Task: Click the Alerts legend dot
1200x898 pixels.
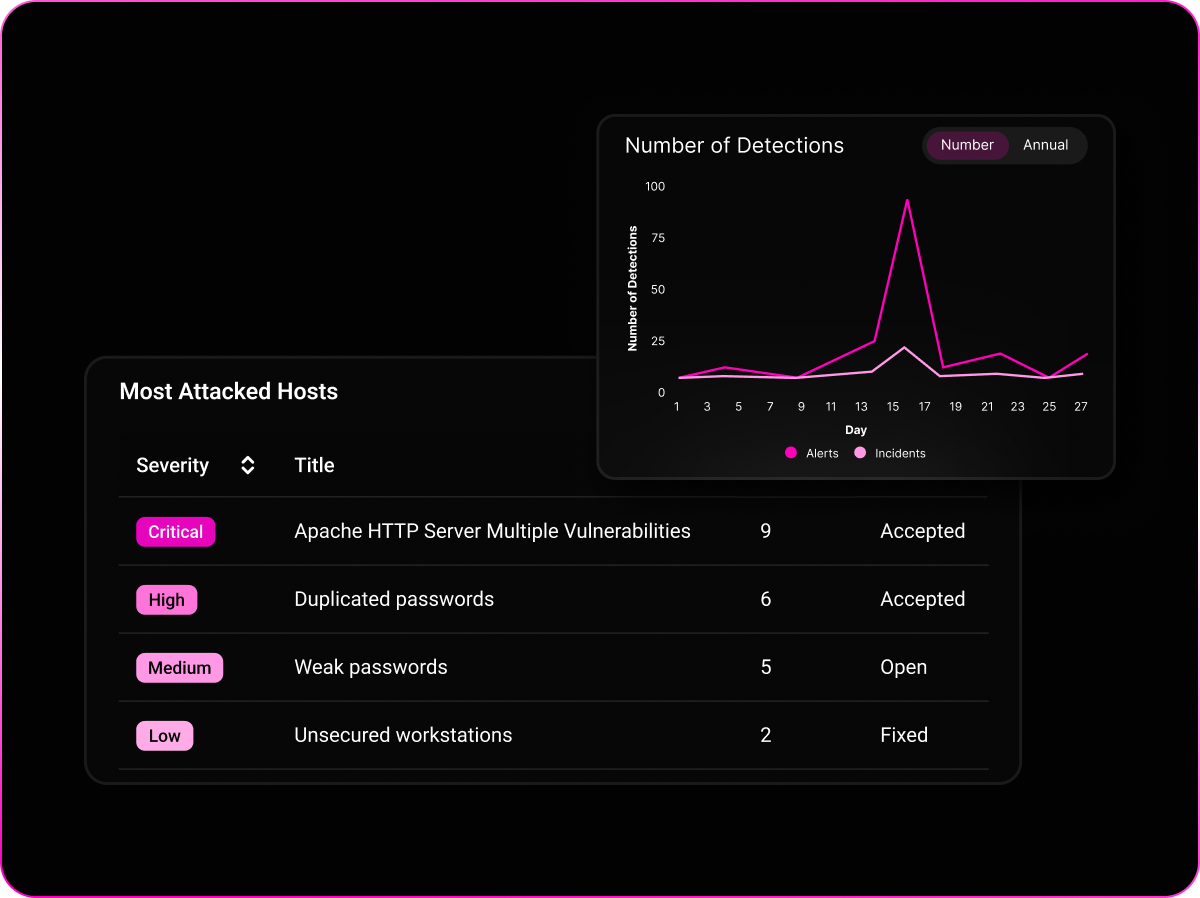Action: pos(790,453)
